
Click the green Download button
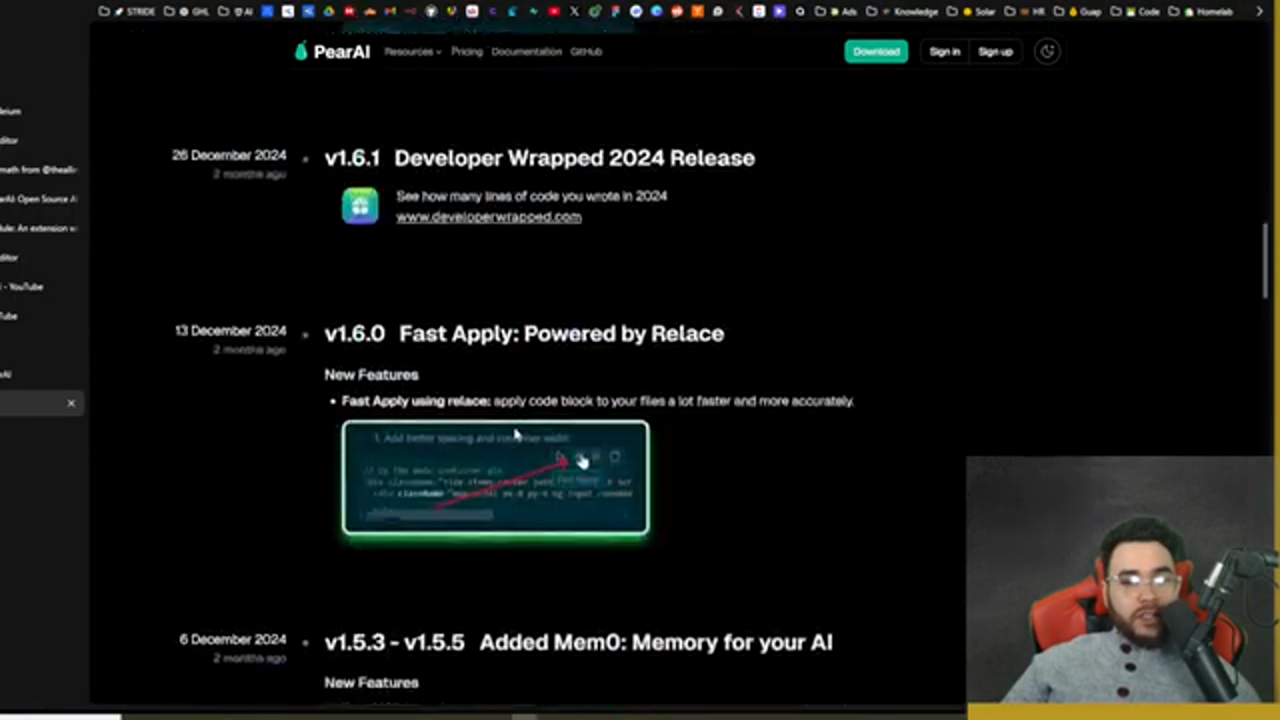pos(876,52)
